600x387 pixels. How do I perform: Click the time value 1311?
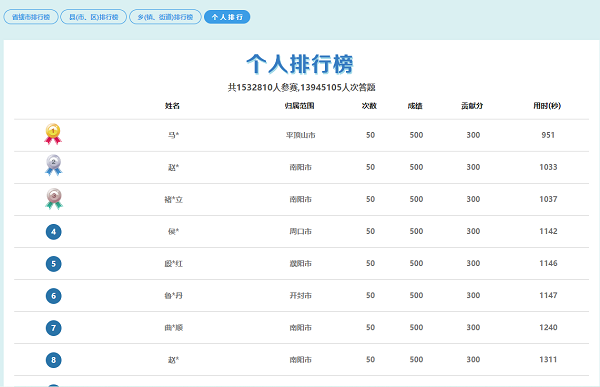click(x=548, y=360)
